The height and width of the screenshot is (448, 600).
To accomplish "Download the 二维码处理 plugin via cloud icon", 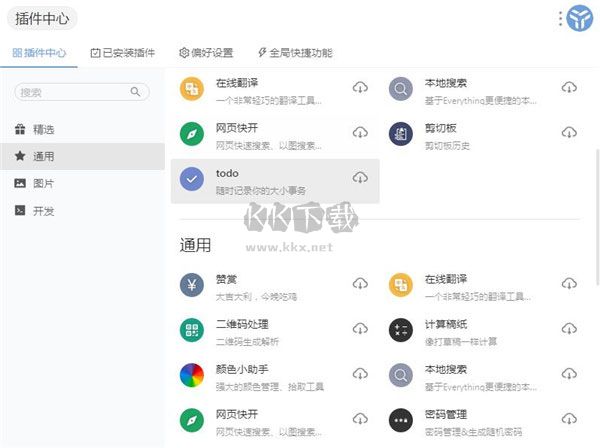I will tap(360, 329).
